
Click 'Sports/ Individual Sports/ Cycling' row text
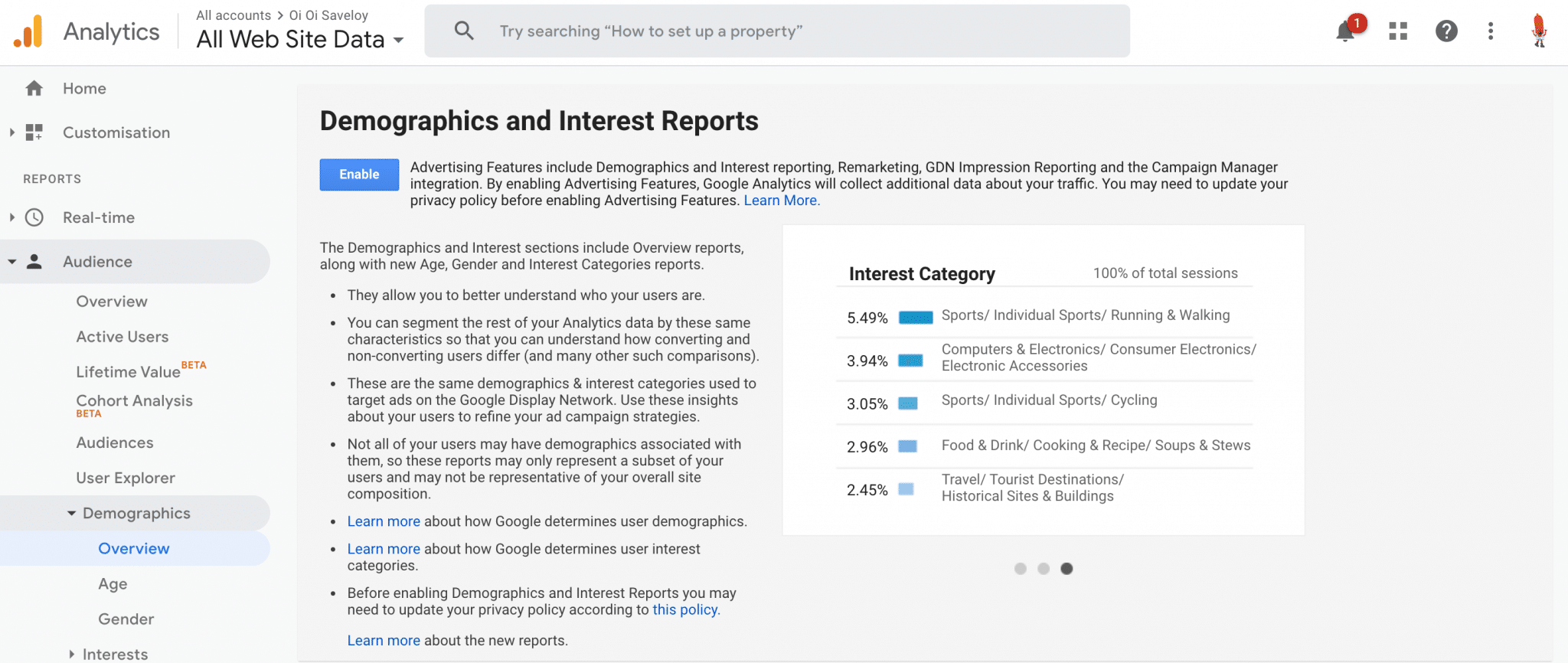(x=1050, y=400)
